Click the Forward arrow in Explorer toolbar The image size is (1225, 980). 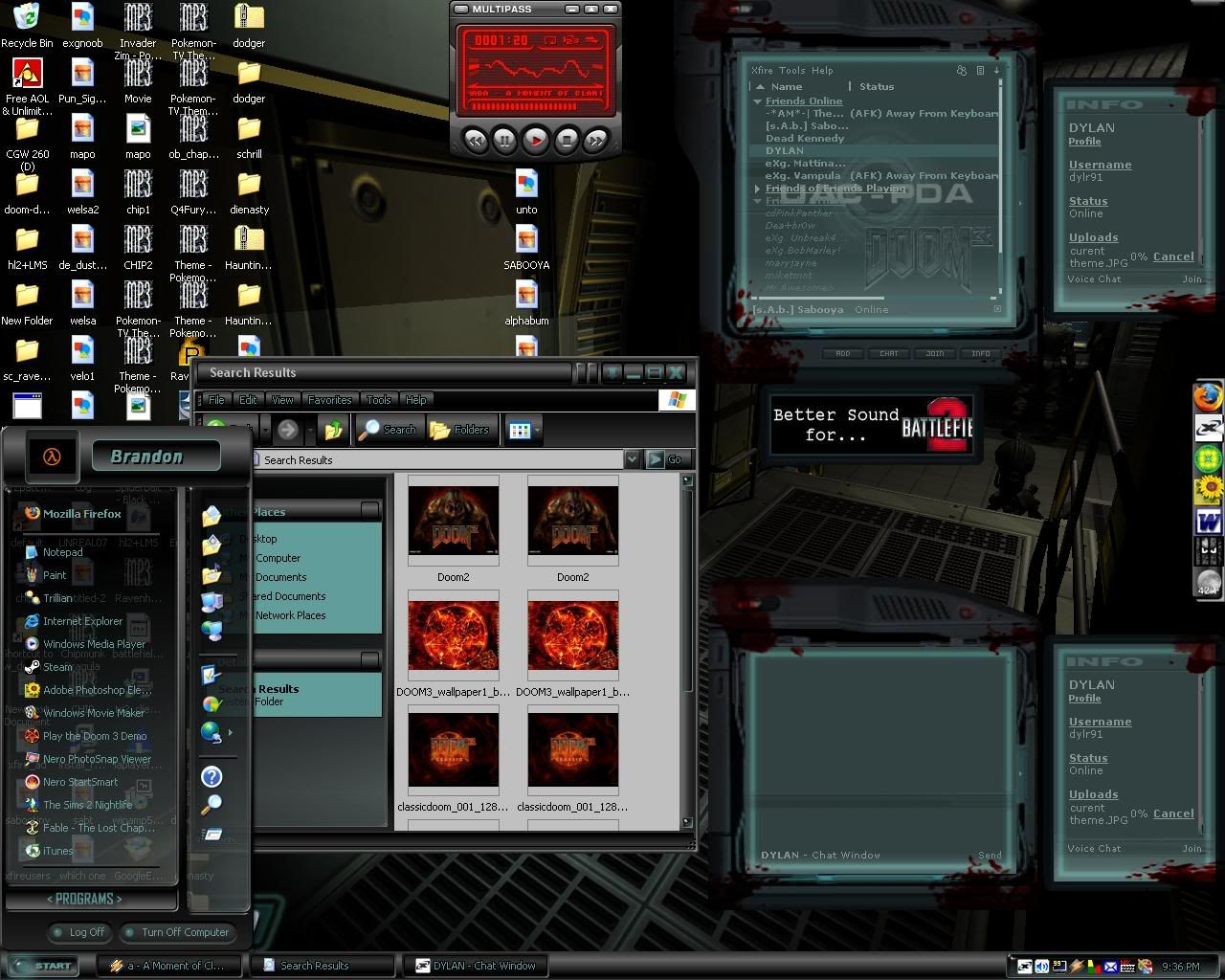tap(287, 431)
